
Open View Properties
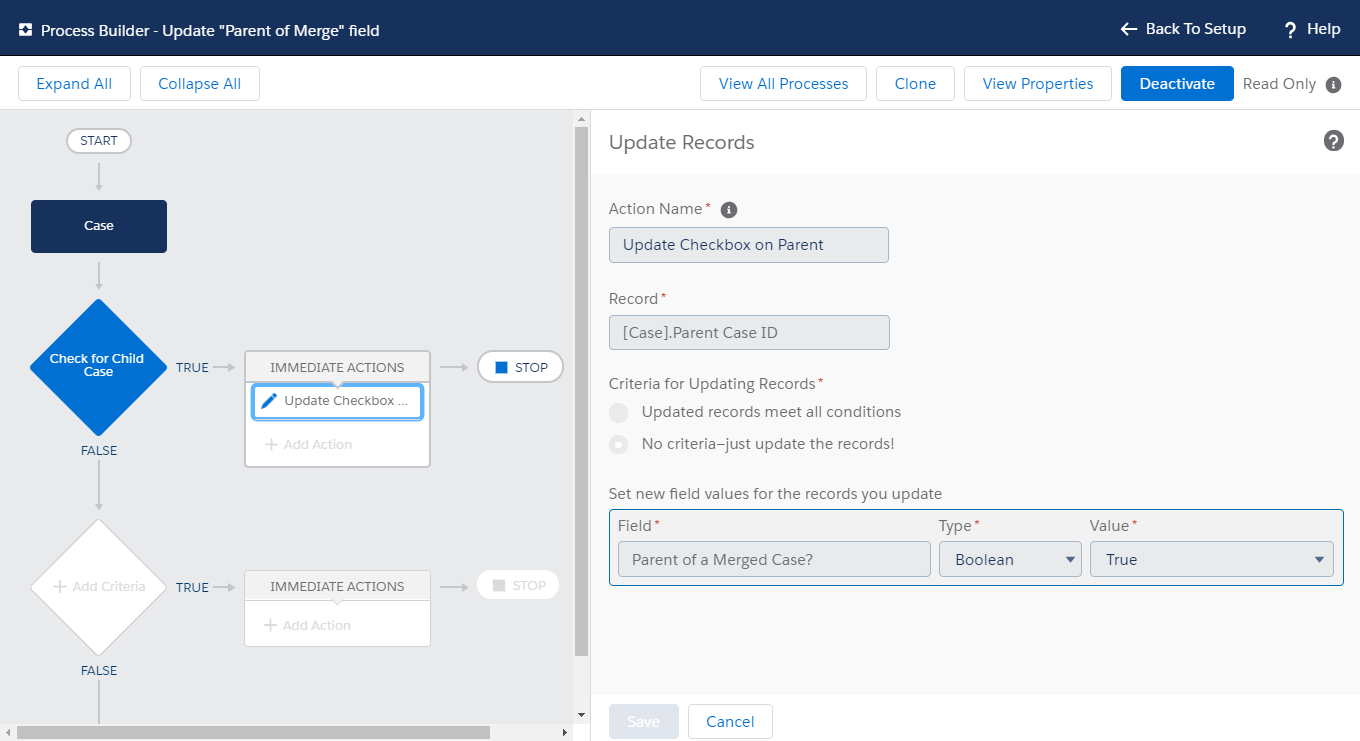pos(1038,84)
